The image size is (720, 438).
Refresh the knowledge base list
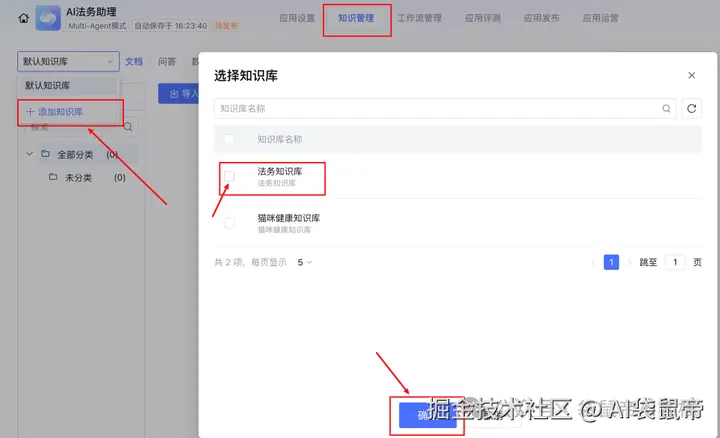[x=692, y=108]
